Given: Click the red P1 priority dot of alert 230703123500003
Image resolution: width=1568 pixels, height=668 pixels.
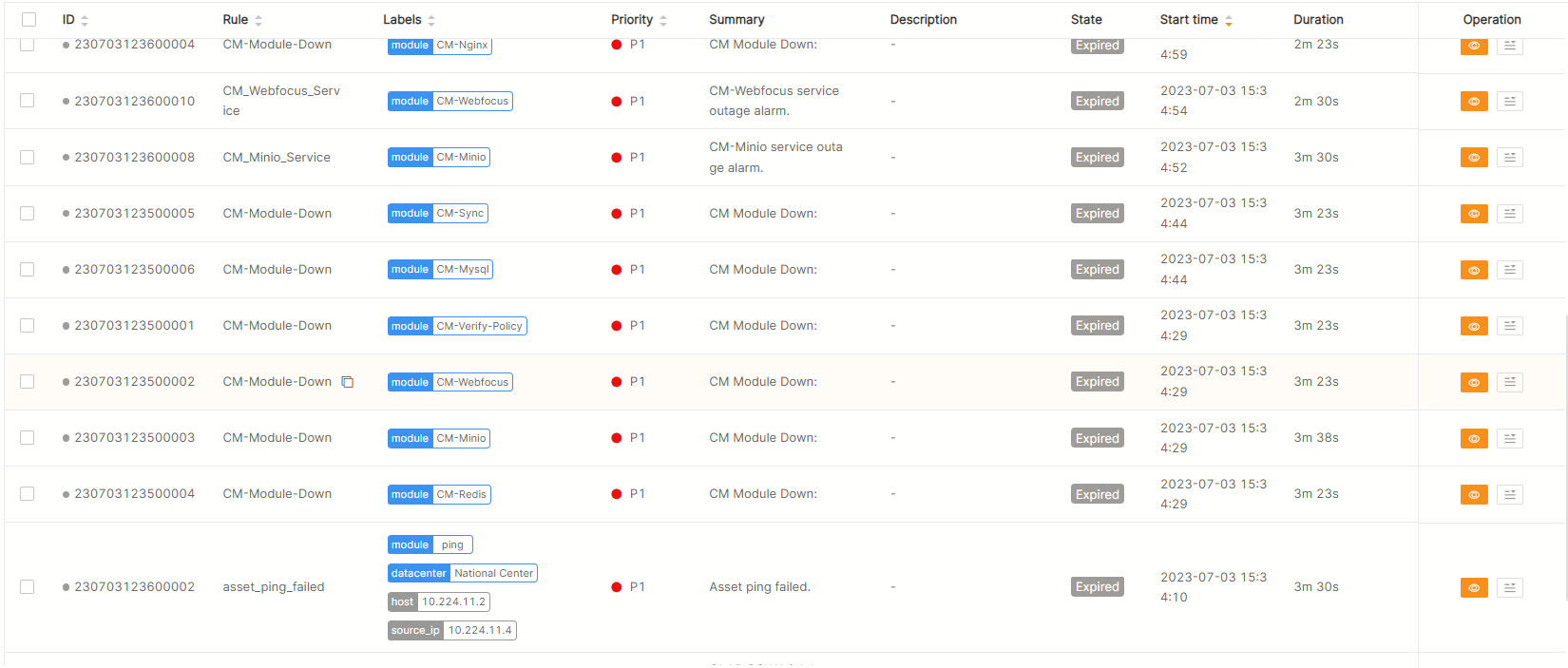Looking at the screenshot, I should click(x=617, y=438).
